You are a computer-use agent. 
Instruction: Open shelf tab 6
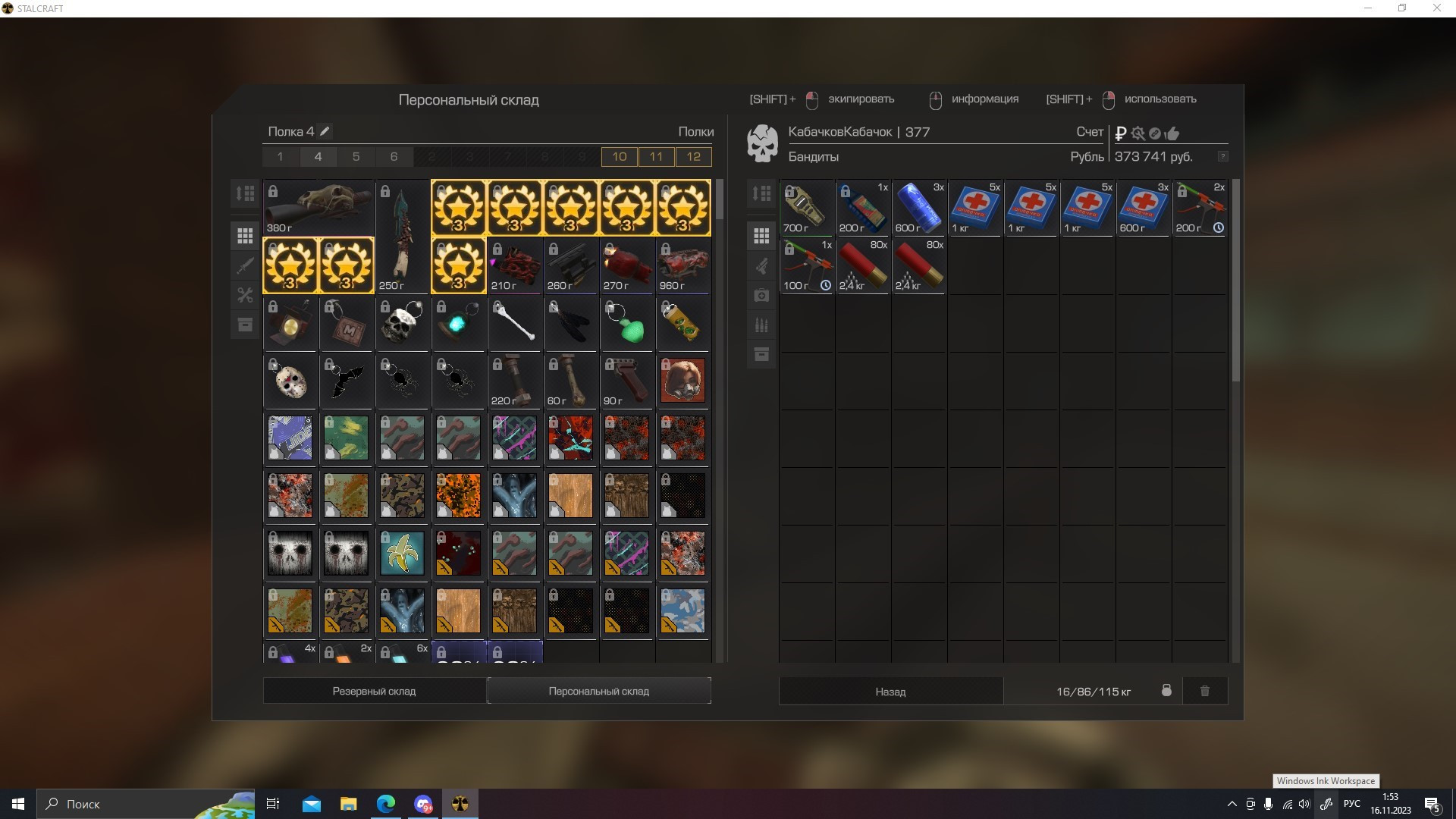394,156
